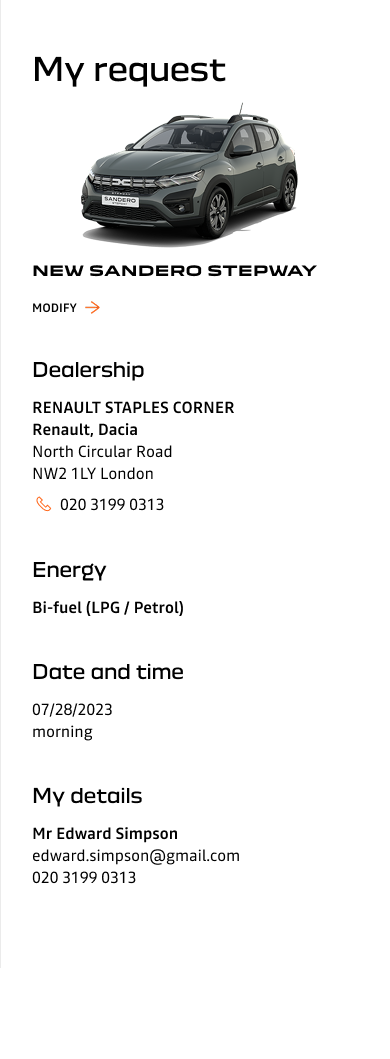390x1059 pixels.
Task: Click RENAULT STAPLES CORNER dealership name
Action: [133, 408]
